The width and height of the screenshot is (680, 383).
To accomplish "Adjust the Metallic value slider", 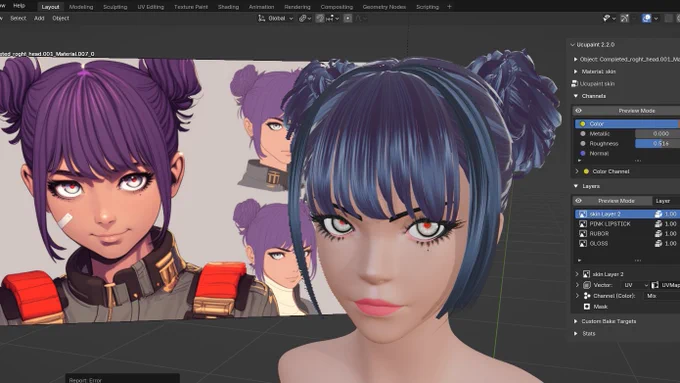I will (x=657, y=134).
